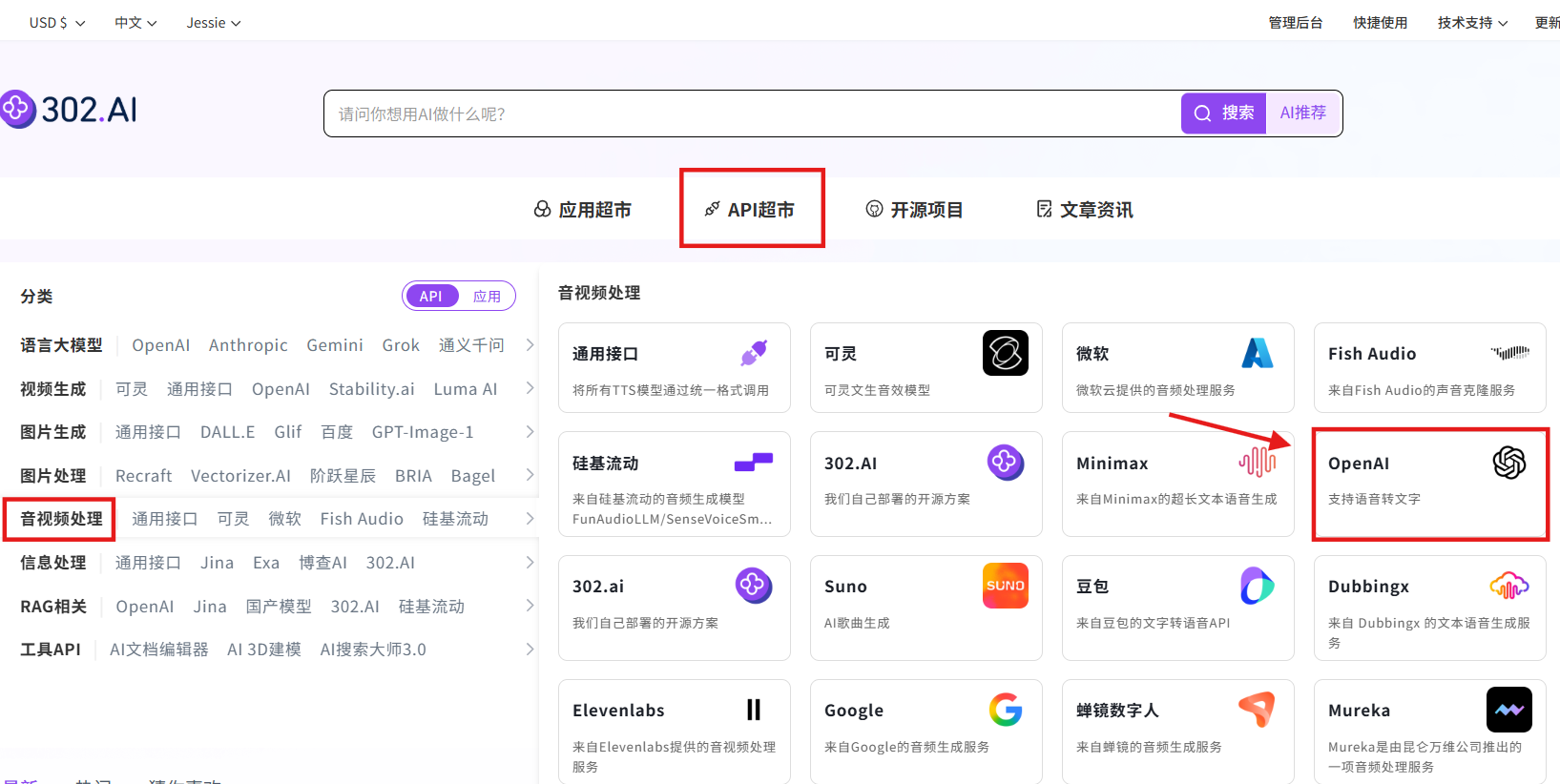Screen dimensions: 1560x784
Task: Focus the 请问你想用AI做什么呢 search field
Action: 752,113
